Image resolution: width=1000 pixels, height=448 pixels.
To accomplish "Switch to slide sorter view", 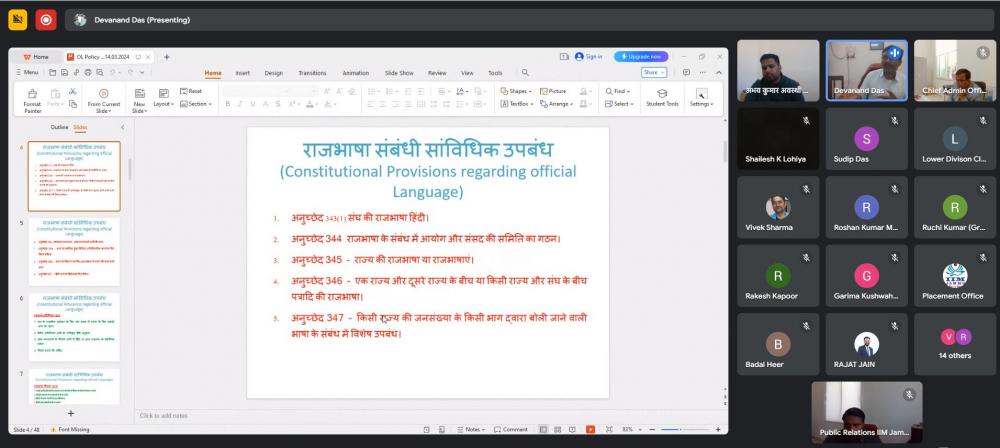I will coord(558,429).
